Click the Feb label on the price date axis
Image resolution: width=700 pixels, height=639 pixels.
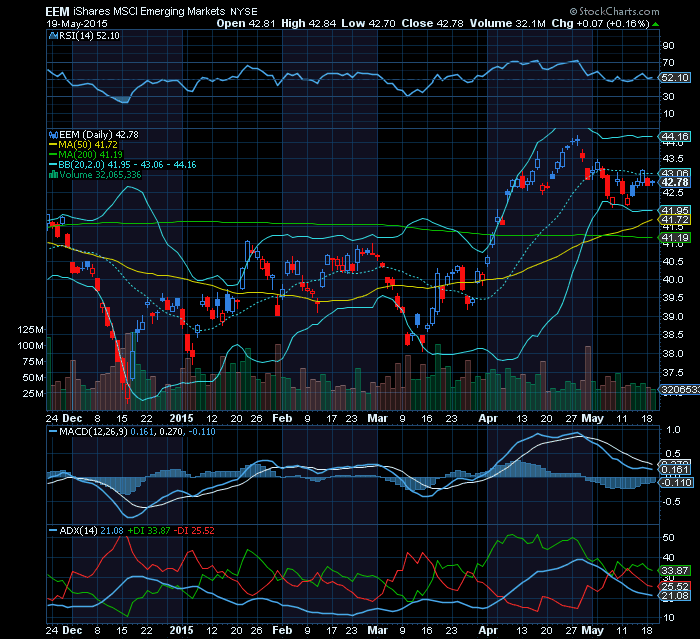pyautogui.click(x=282, y=419)
